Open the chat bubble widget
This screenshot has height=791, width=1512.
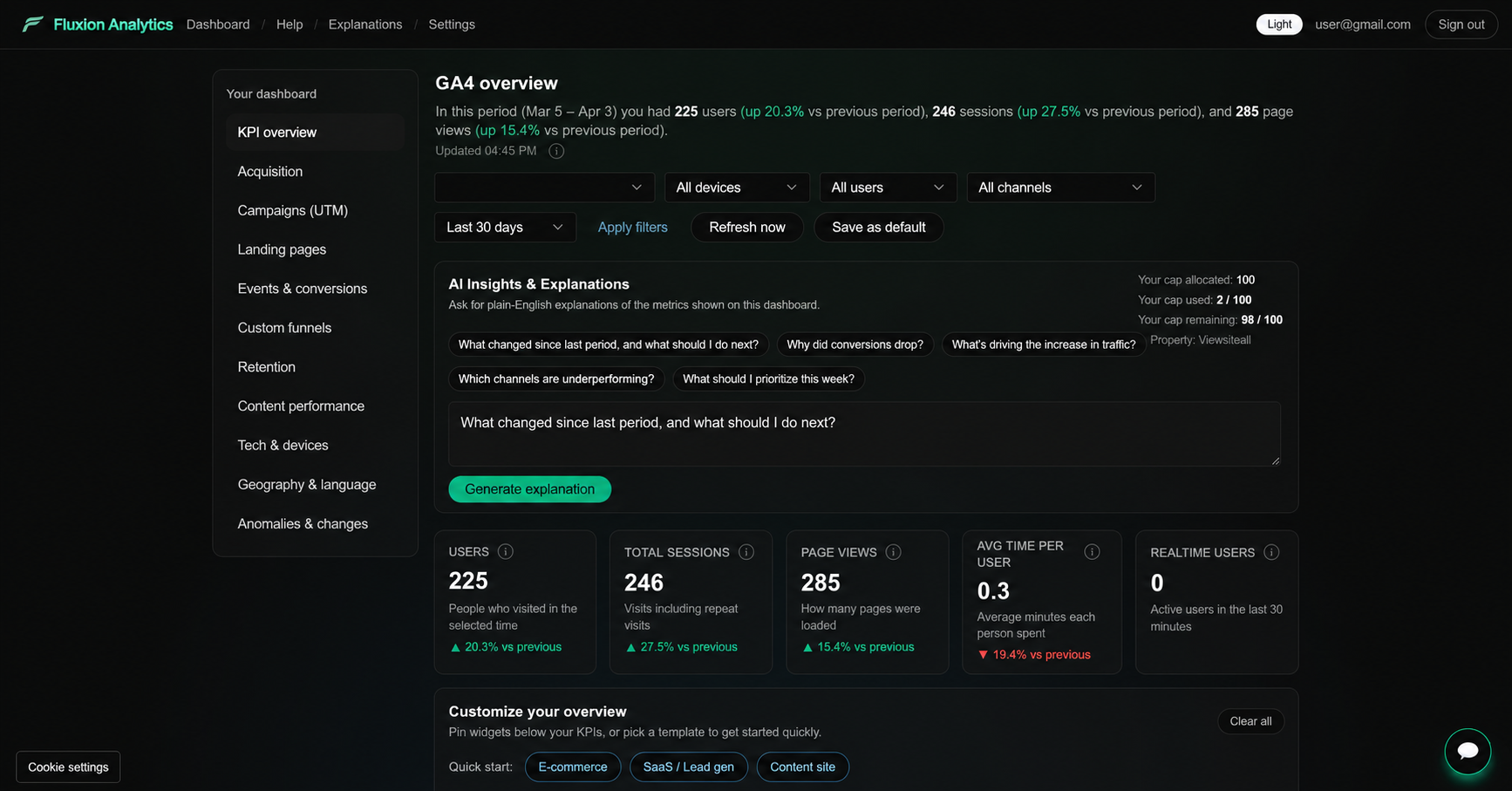point(1468,751)
